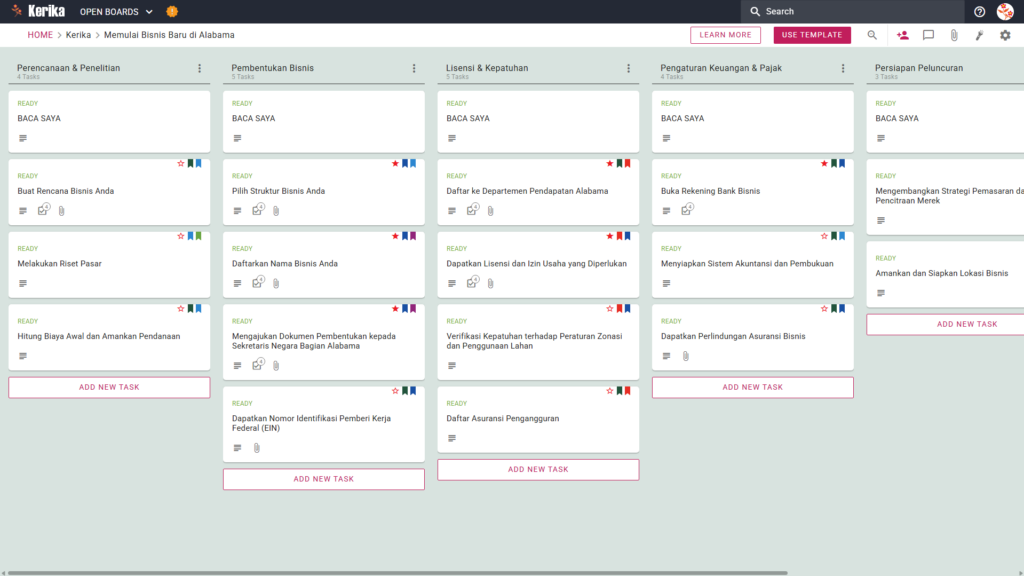Open attachment icon on Buat Rencana Bisnis Anda
Screen dimensions: 1024x576
pos(61,211)
